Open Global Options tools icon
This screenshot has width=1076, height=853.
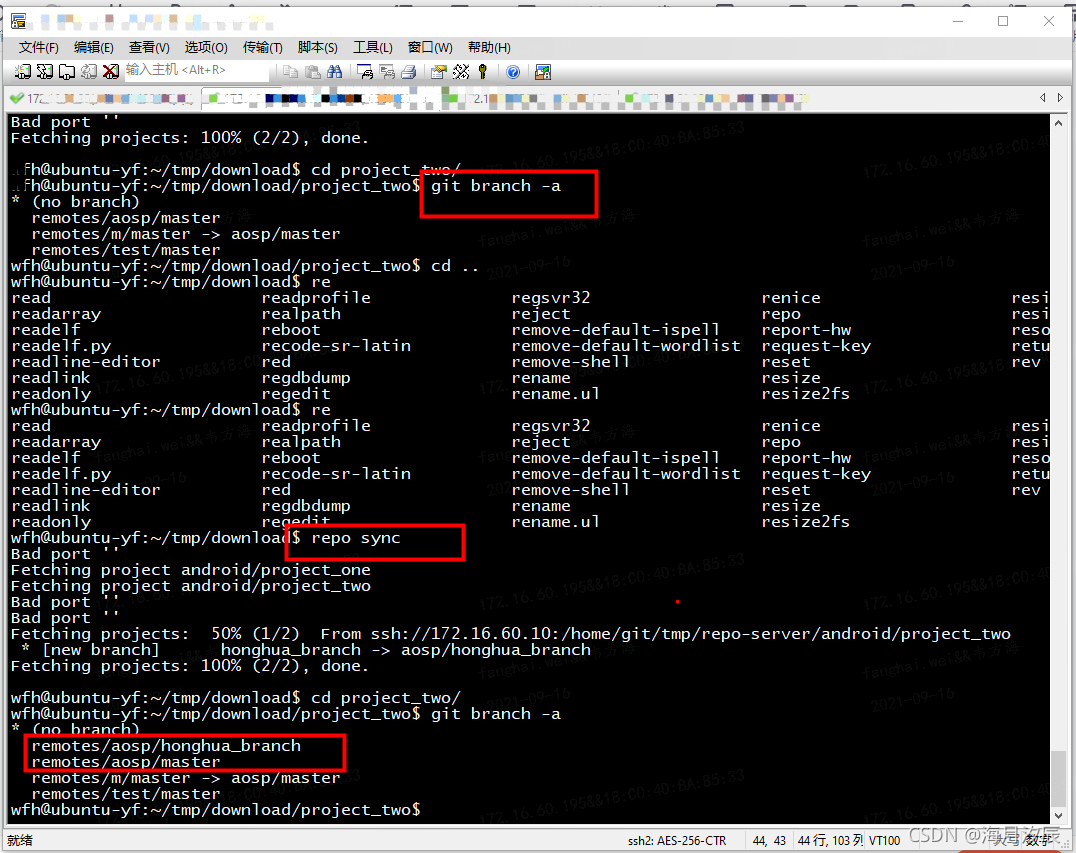tap(461, 71)
